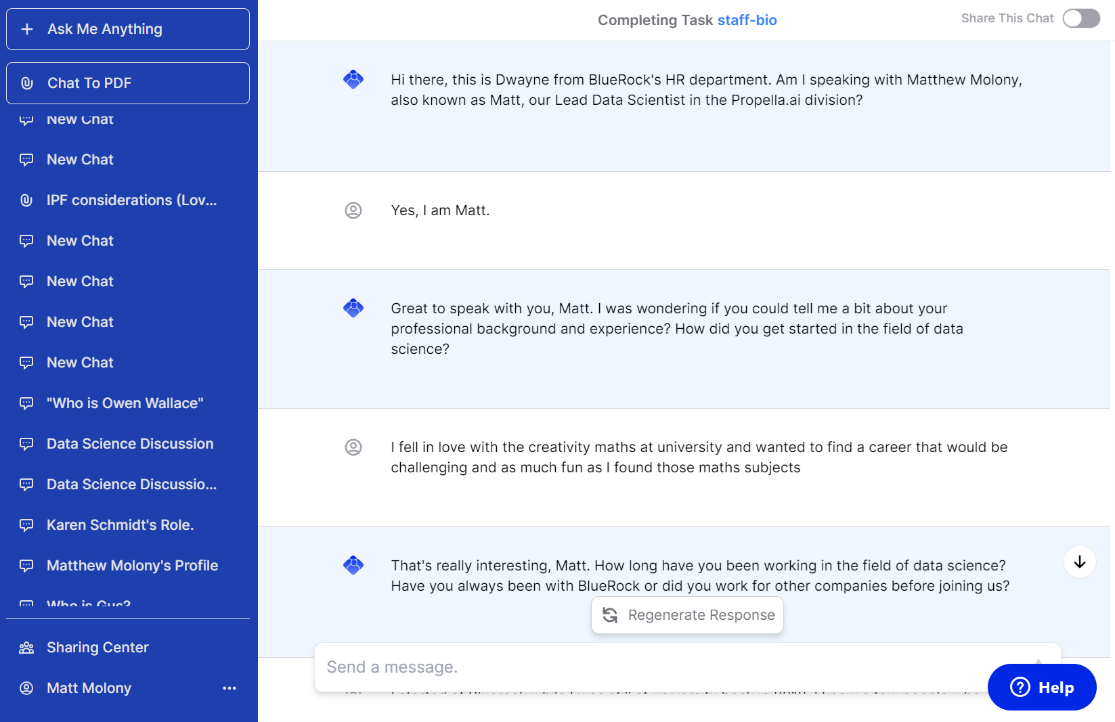This screenshot has height=722, width=1115.
Task: Click the question mark icon in Help
Action: point(1020,687)
